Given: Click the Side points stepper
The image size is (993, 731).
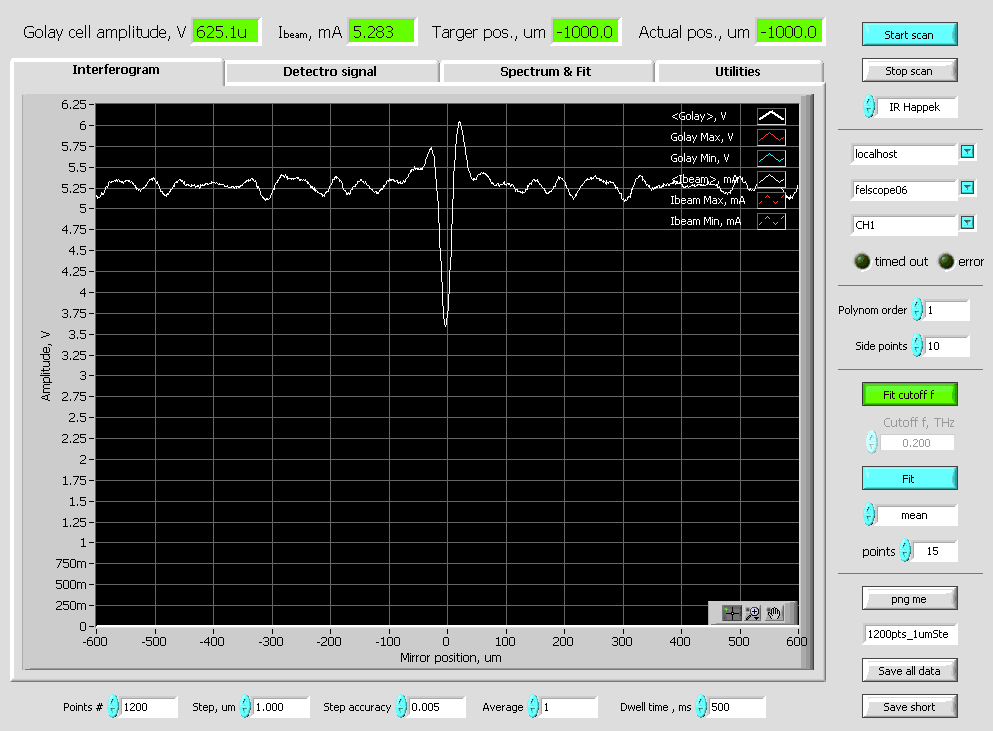Looking at the screenshot, I should 917,345.
